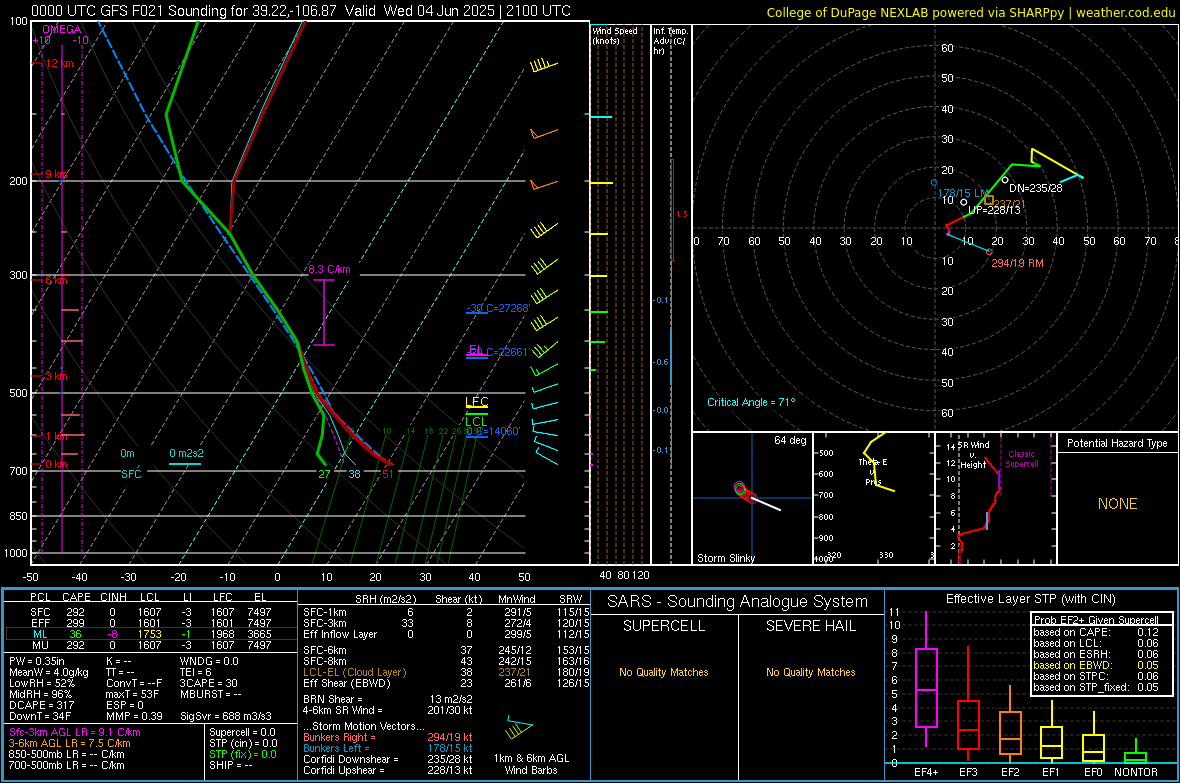Click the sounding title '0000 UTC GFS F021 Sounding'

click(129, 11)
